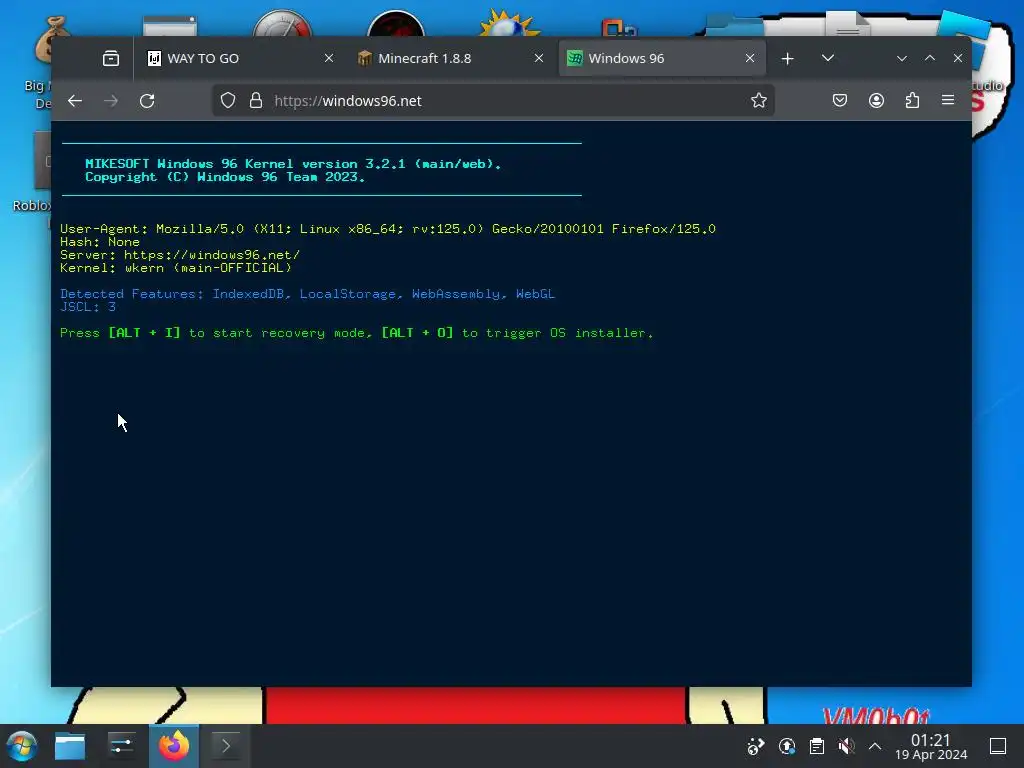The height and width of the screenshot is (768, 1024).
Task: Minimize the Firefox window
Action: [902, 59]
